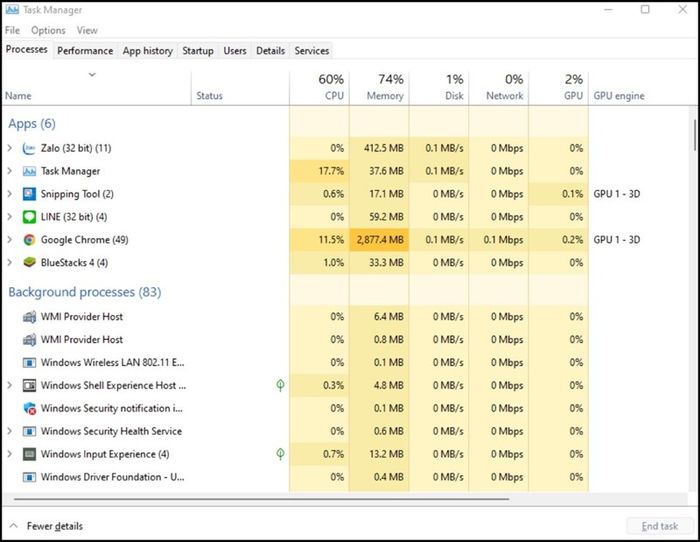Select the Zalo app icon
Screen dimensions: 700x542
coord(29,149)
